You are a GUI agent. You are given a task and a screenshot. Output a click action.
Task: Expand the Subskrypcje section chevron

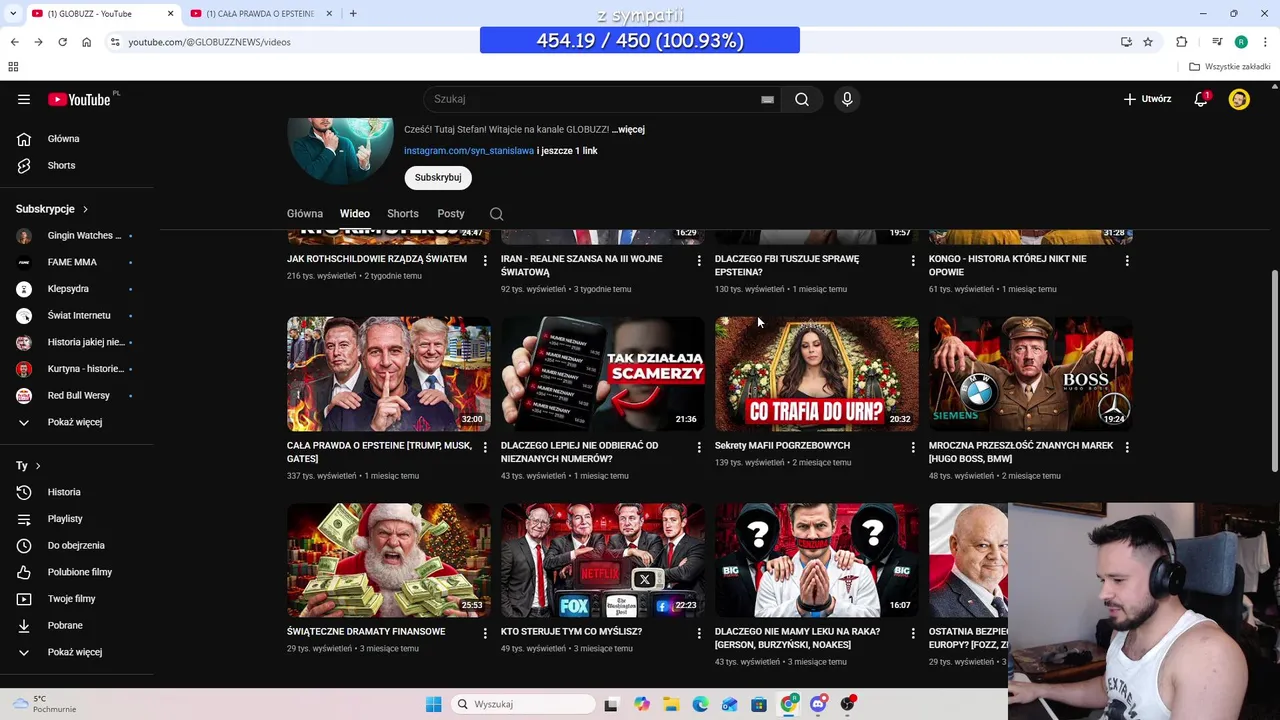point(85,209)
